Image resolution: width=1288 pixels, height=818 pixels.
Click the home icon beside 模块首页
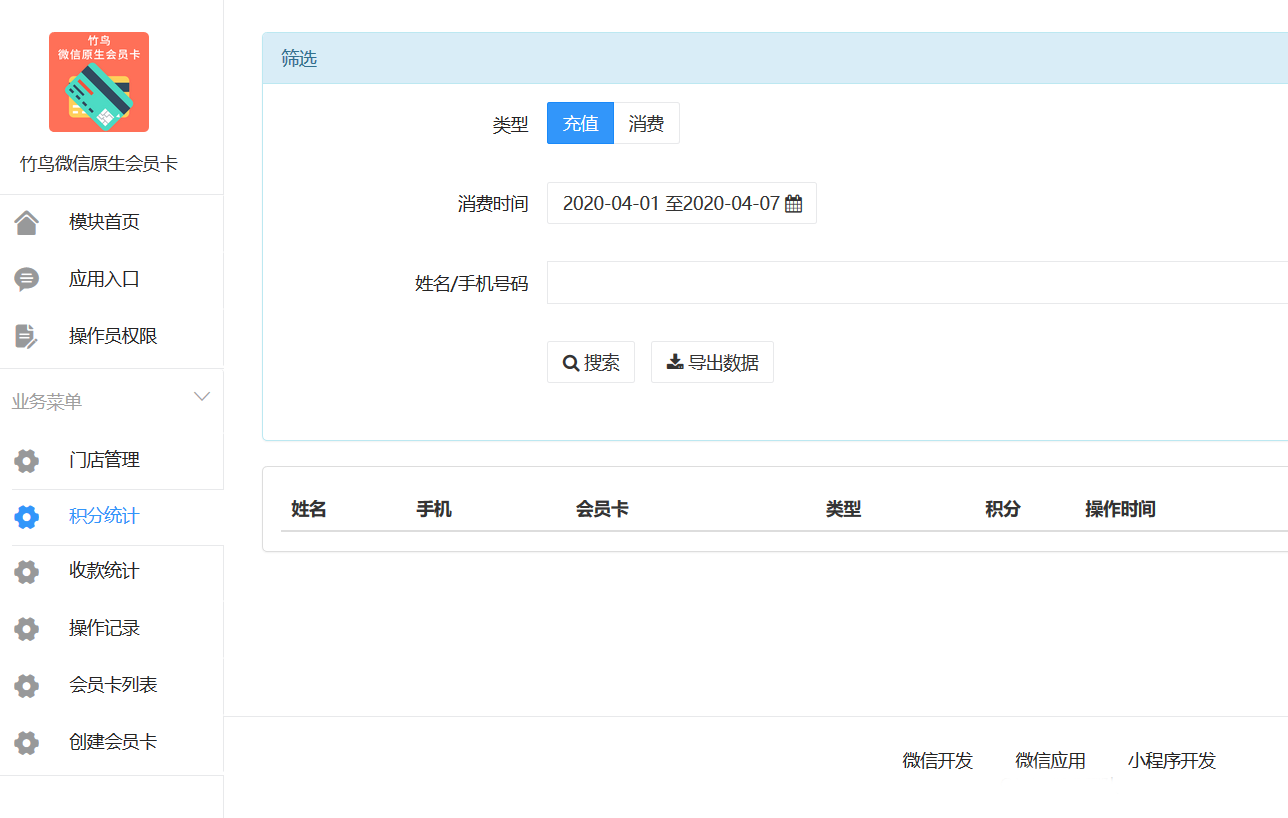click(x=27, y=222)
